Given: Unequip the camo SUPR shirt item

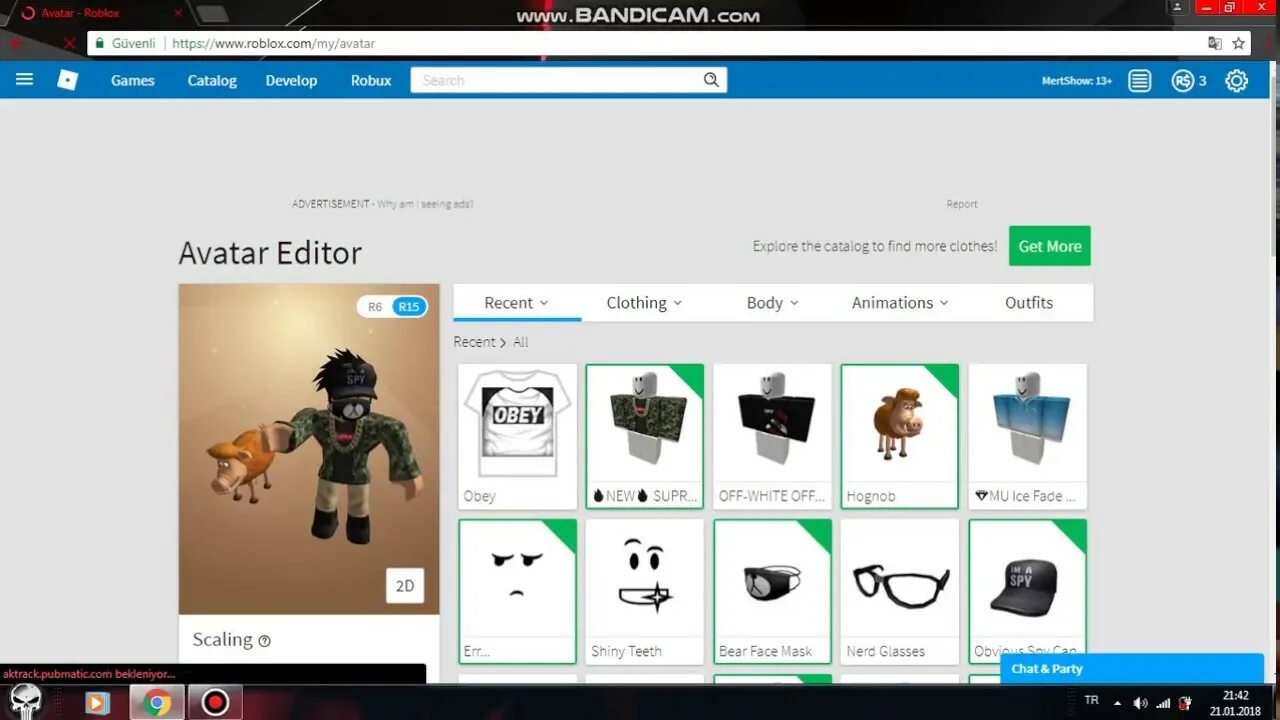Looking at the screenshot, I should point(645,436).
